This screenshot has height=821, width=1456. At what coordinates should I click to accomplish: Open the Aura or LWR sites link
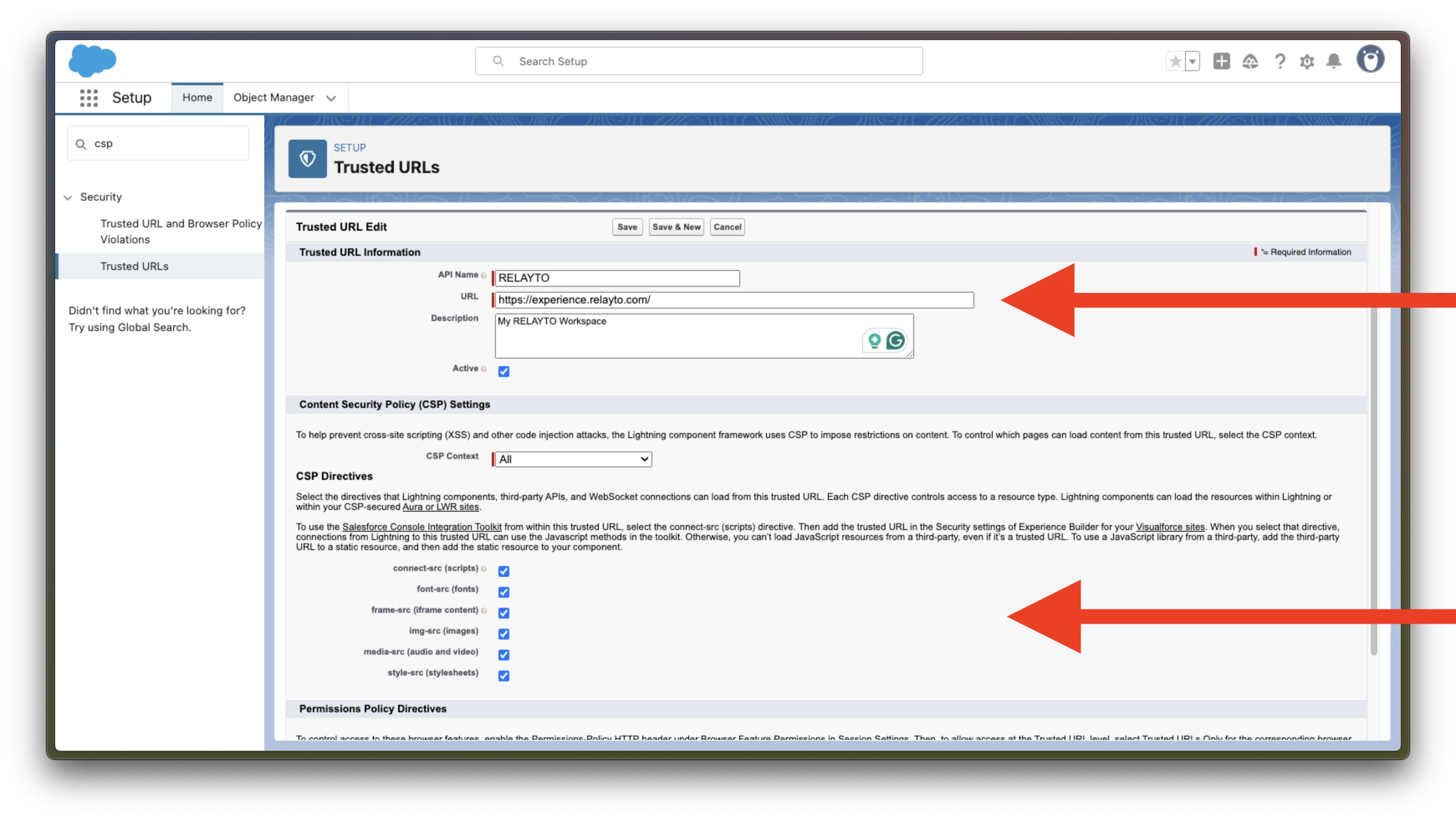440,507
